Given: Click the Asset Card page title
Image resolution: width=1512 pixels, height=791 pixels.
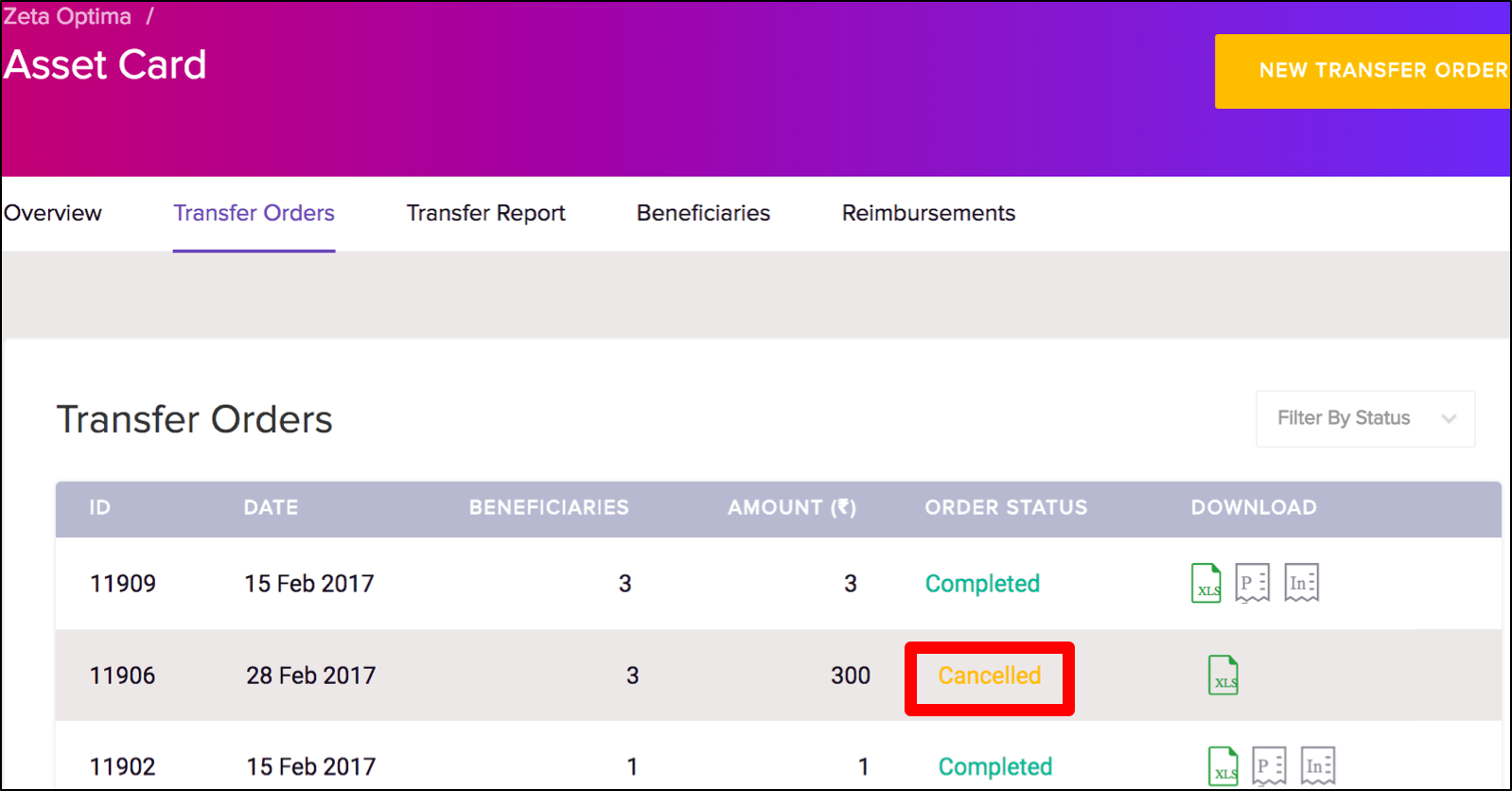Looking at the screenshot, I should click(x=105, y=65).
